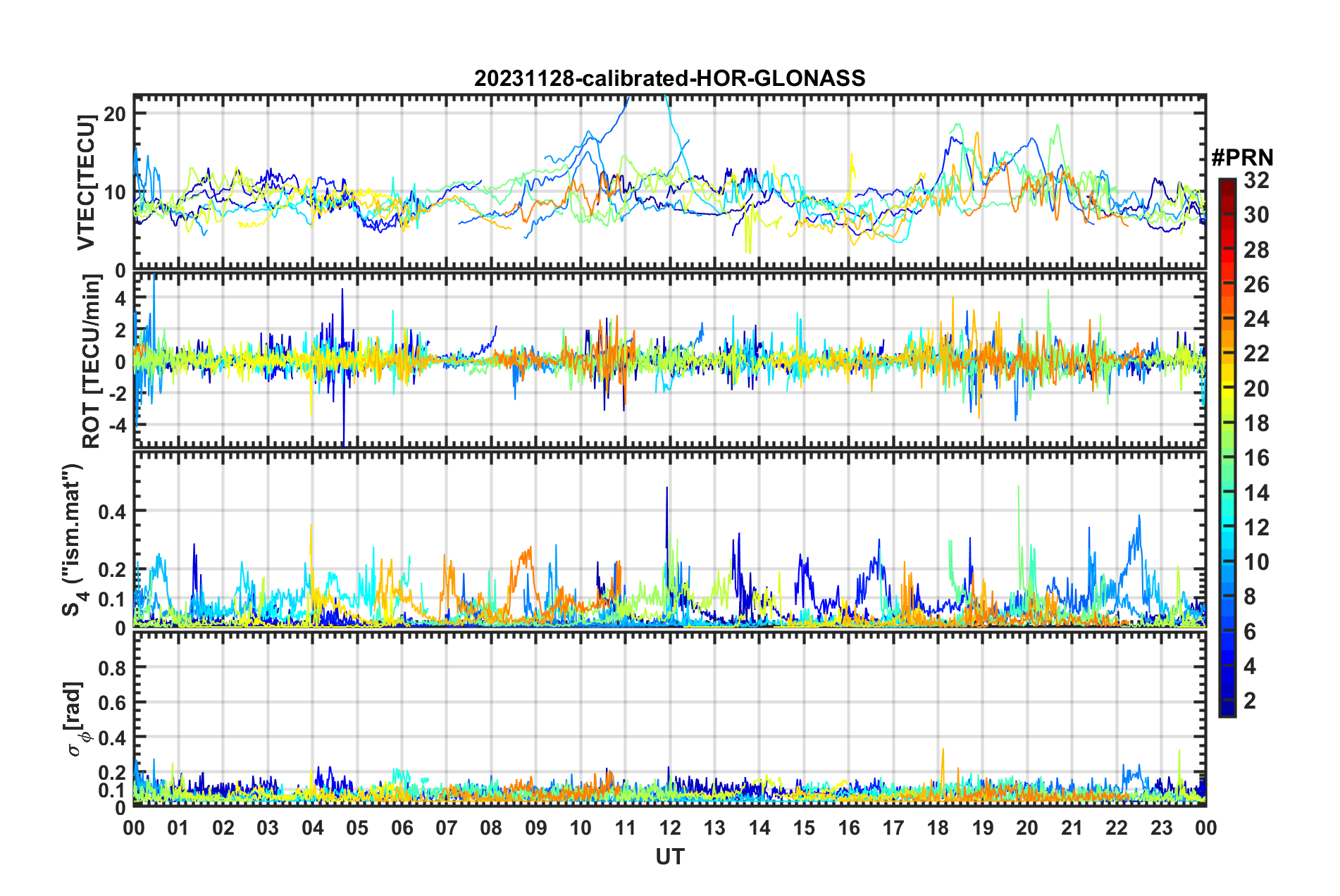1340x896 pixels.
Task: Click the 0.4 tick label on S4 panel
Action: click(x=112, y=511)
